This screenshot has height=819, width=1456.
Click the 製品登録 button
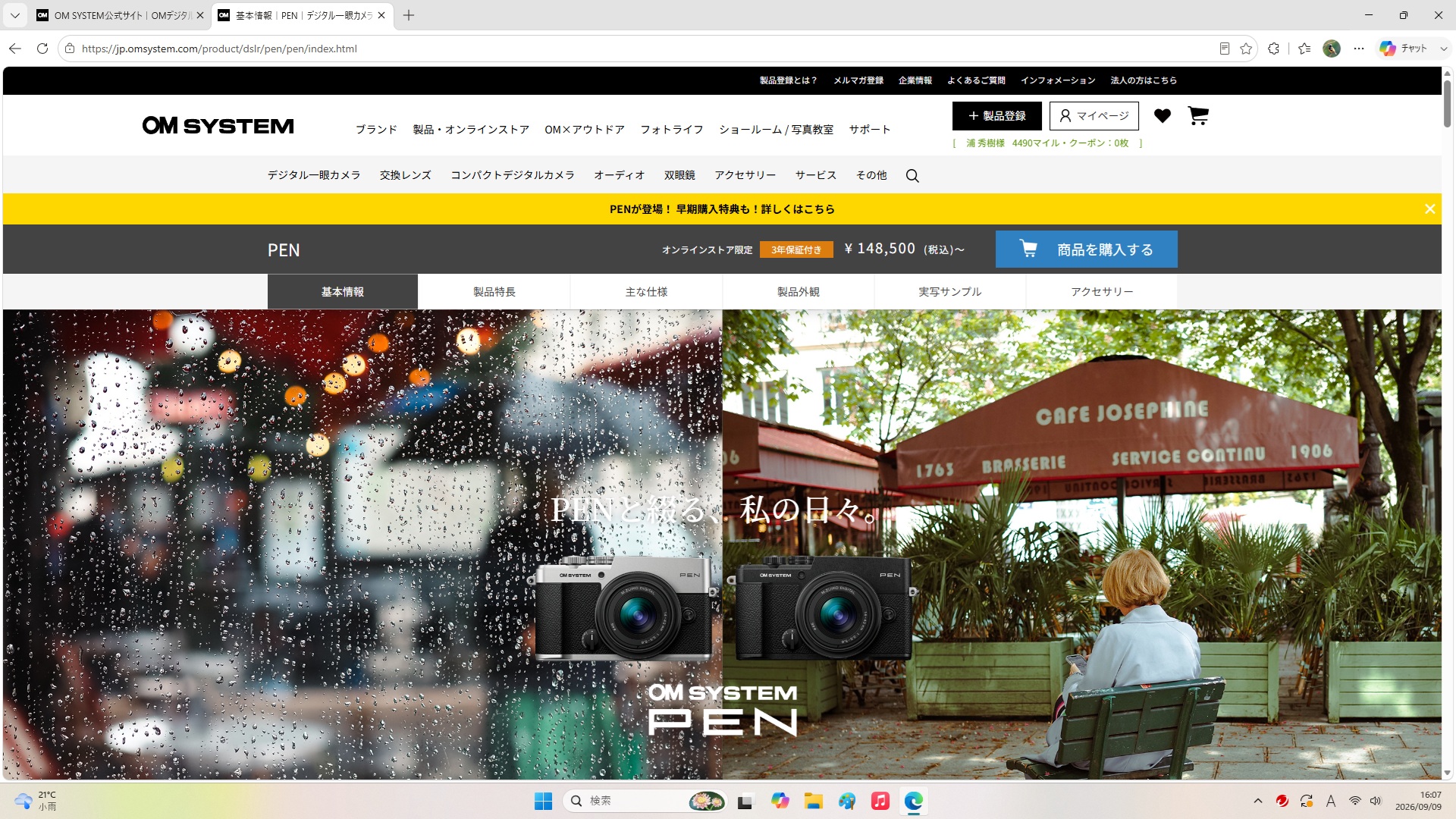coord(996,116)
